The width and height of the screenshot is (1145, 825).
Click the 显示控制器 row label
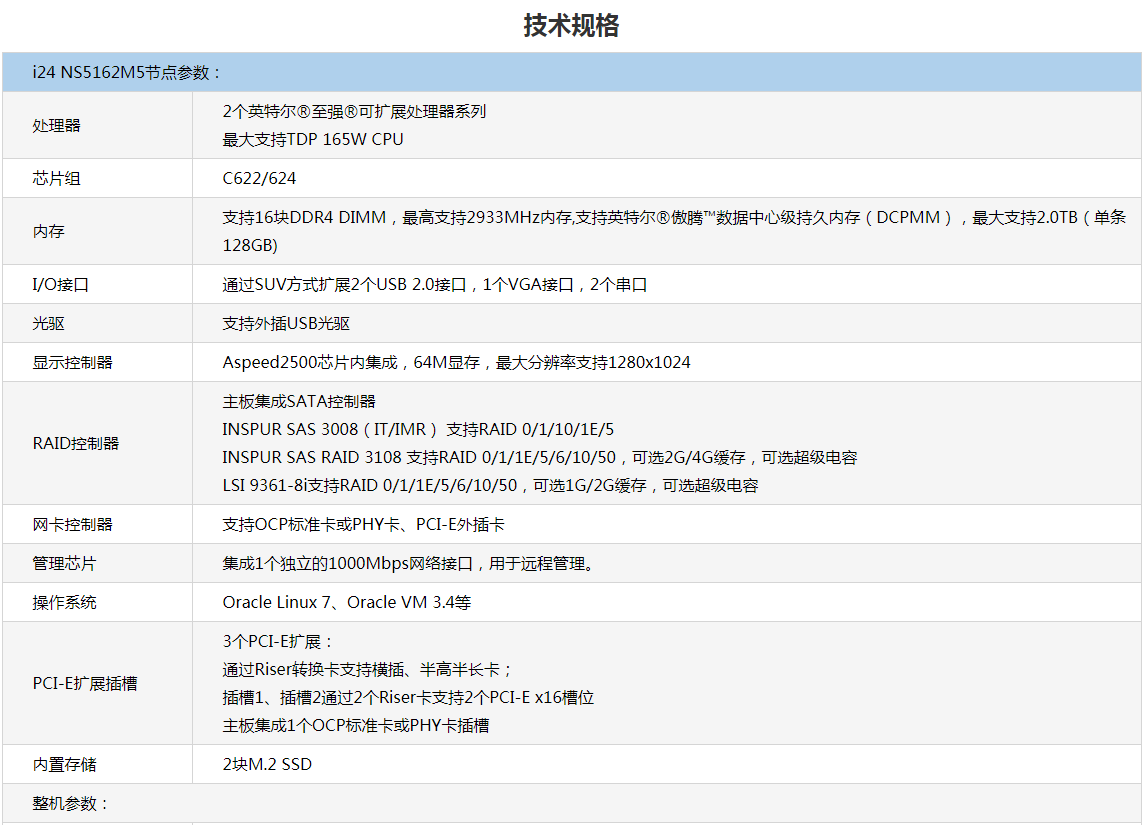click(72, 363)
